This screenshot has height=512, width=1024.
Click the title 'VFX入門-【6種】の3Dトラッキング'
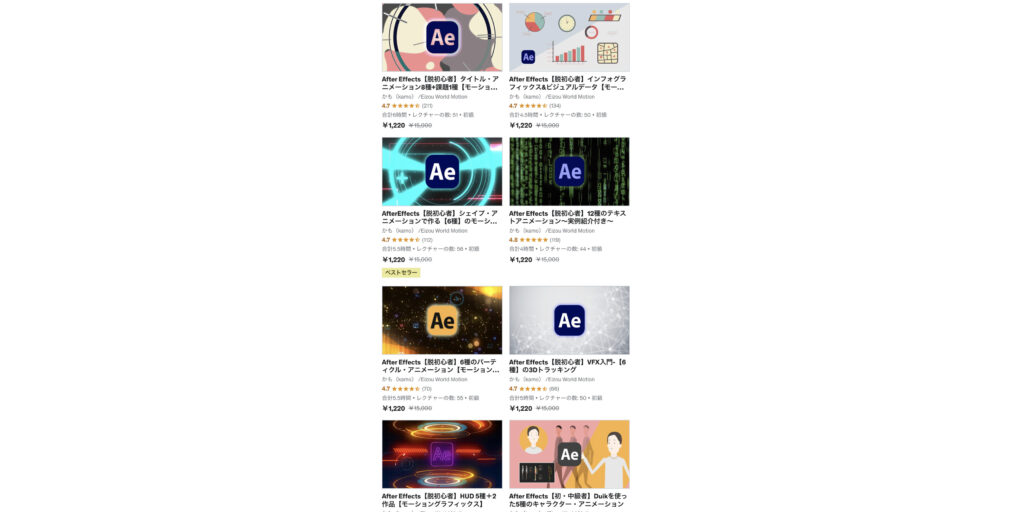click(x=568, y=366)
